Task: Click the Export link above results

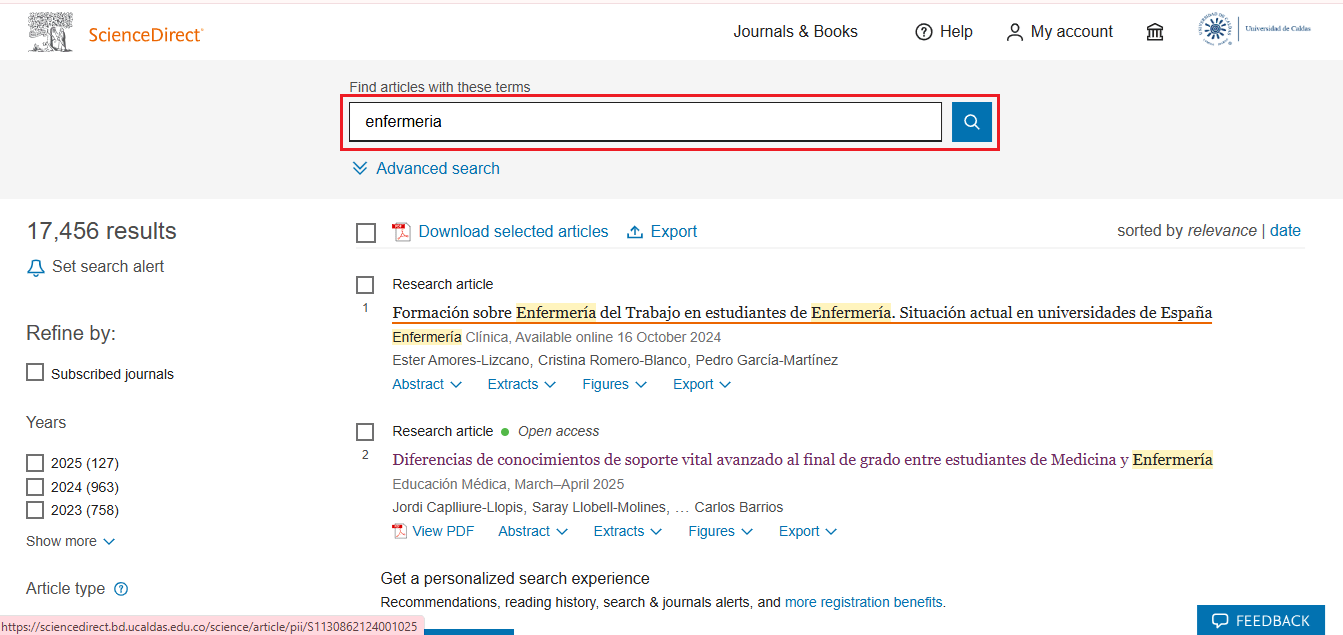Action: coord(674,232)
